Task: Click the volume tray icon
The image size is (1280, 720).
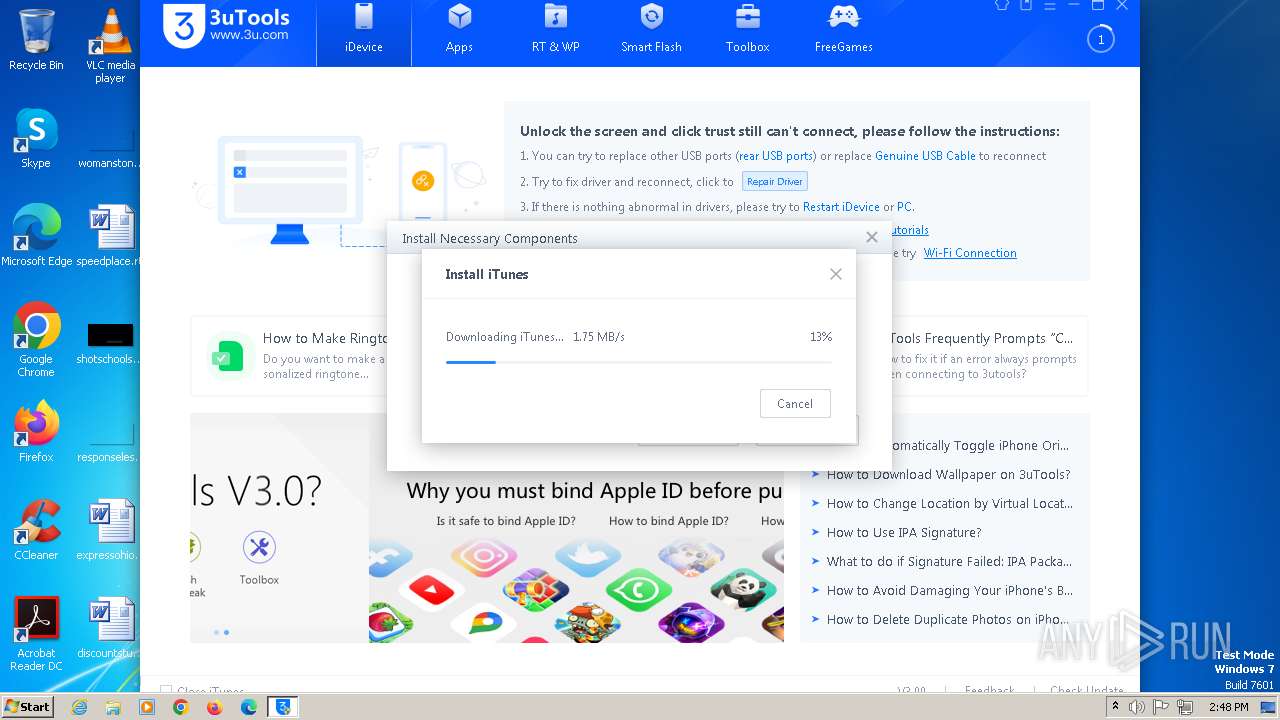Action: pos(1137,707)
